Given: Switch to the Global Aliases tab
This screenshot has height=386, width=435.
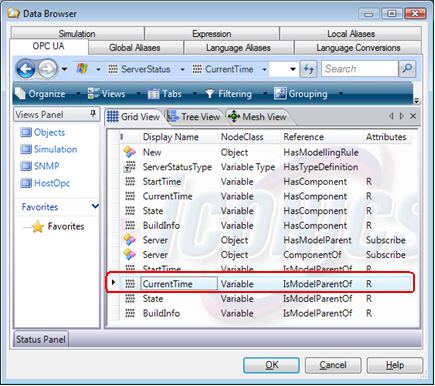Looking at the screenshot, I should [x=135, y=48].
